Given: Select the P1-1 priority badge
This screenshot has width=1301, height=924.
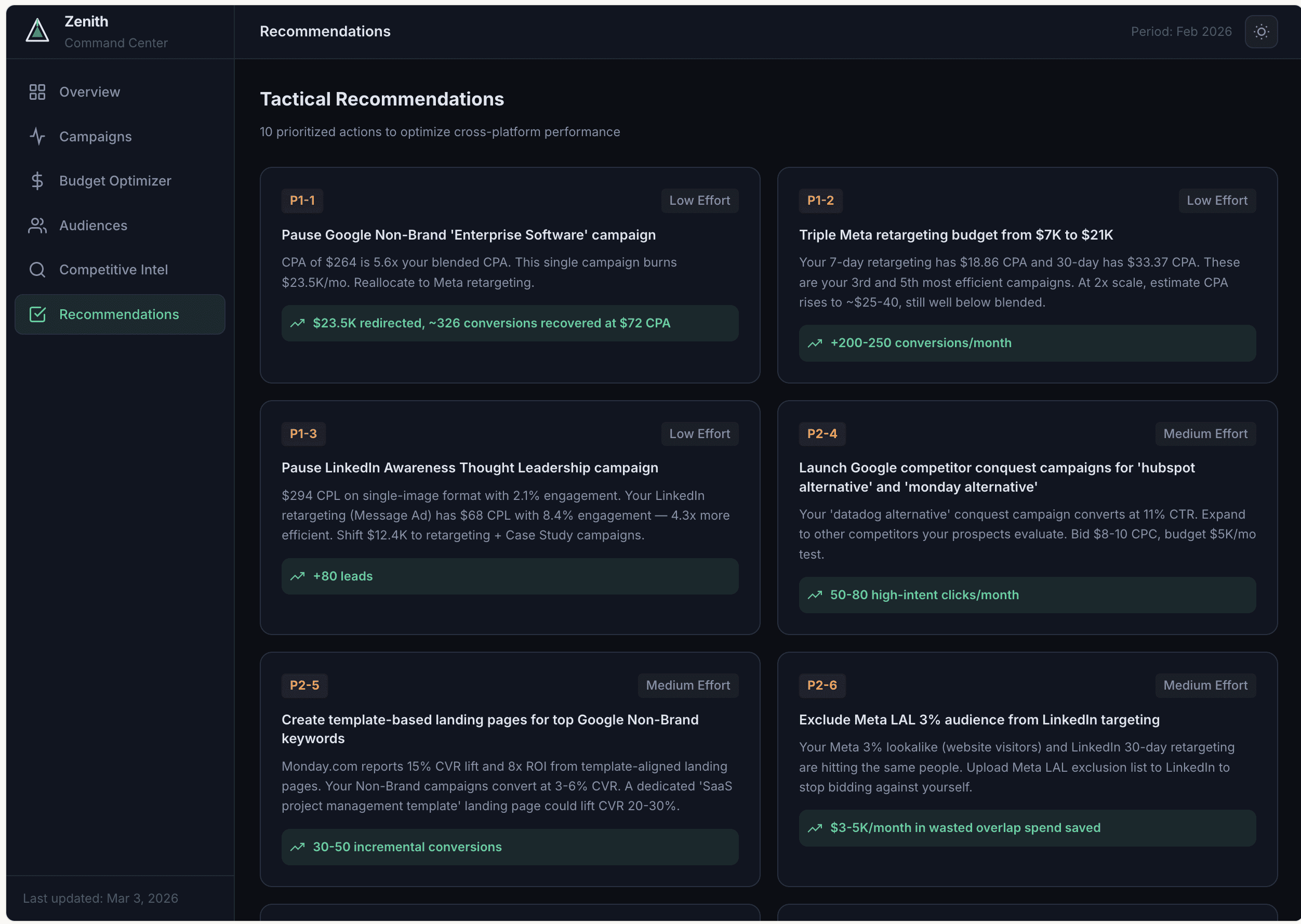Looking at the screenshot, I should coord(302,200).
